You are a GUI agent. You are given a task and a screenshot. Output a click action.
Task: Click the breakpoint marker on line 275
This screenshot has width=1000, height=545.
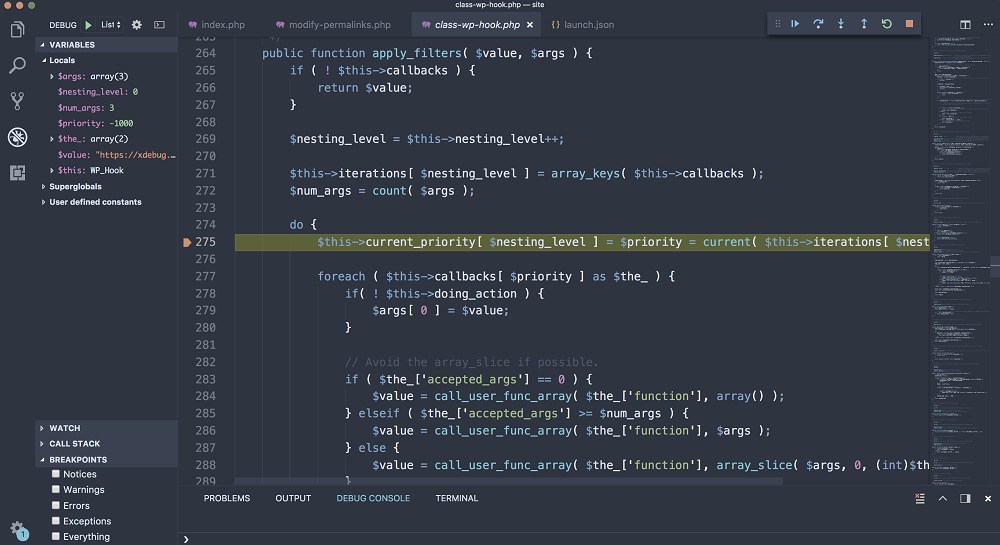[x=187, y=242]
